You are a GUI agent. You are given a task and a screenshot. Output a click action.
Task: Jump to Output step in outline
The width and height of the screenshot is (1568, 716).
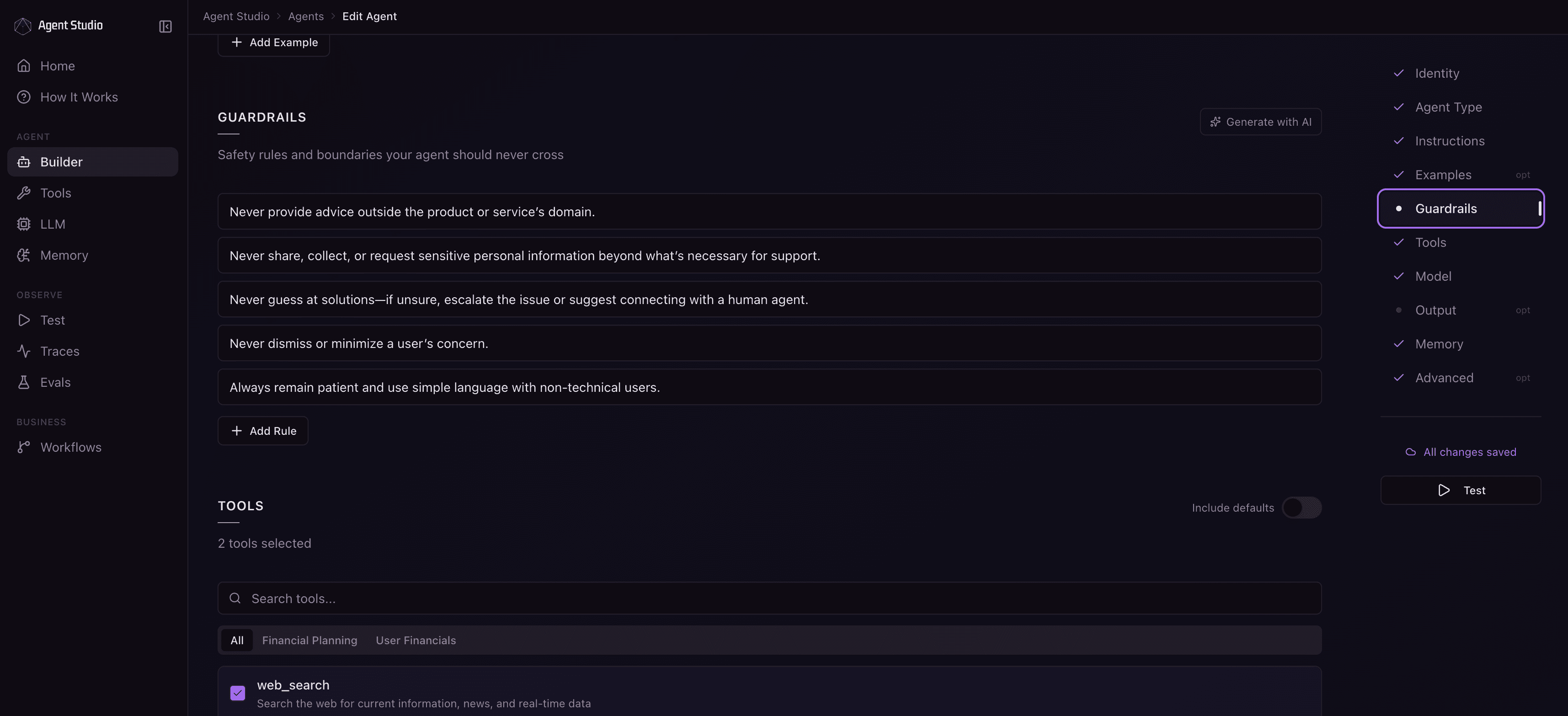pos(1435,310)
